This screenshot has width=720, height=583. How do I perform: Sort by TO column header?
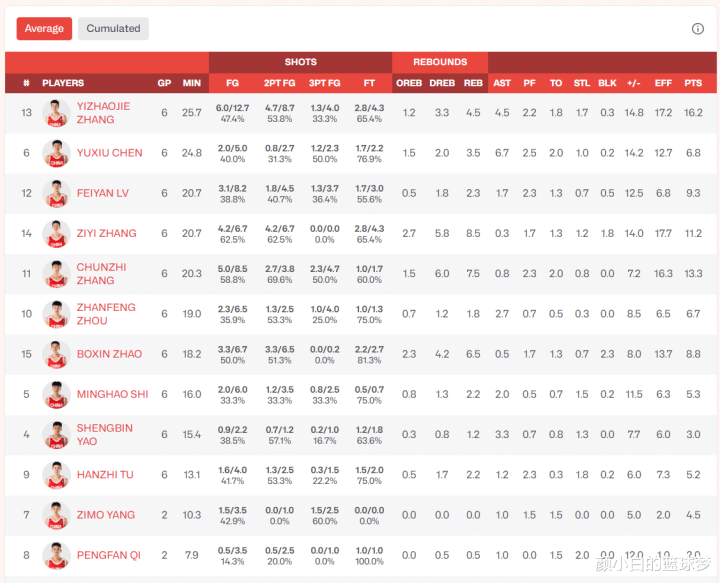(x=556, y=83)
